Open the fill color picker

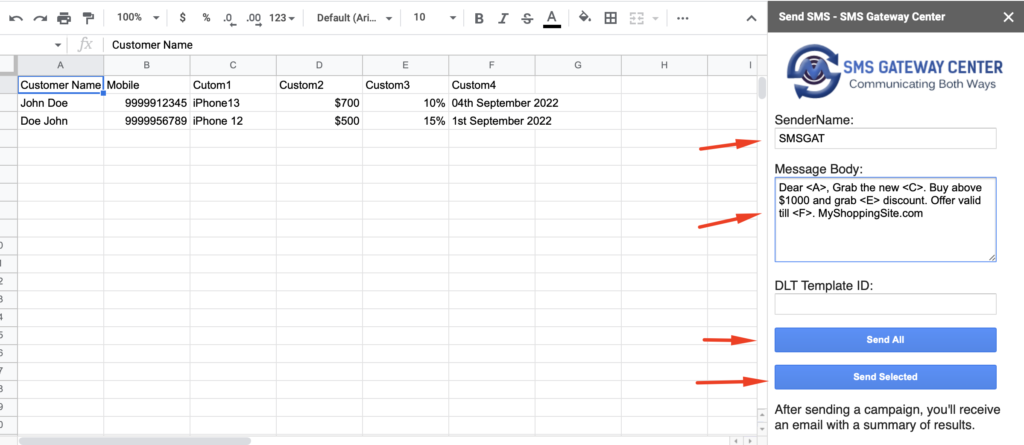(586, 18)
